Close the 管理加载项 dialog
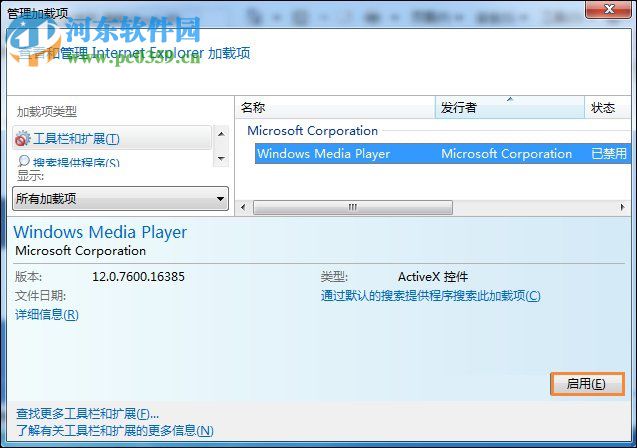Image resolution: width=637 pixels, height=448 pixels. click(x=608, y=9)
